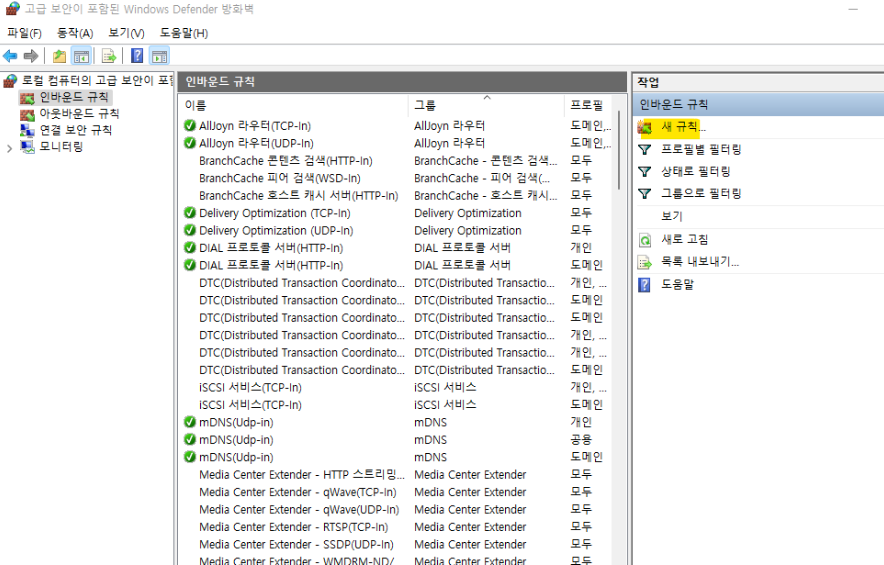This screenshot has height=565, width=884.
Task: Click green check icon of Delivery Optimization (TCP-In)
Action: 190,213
